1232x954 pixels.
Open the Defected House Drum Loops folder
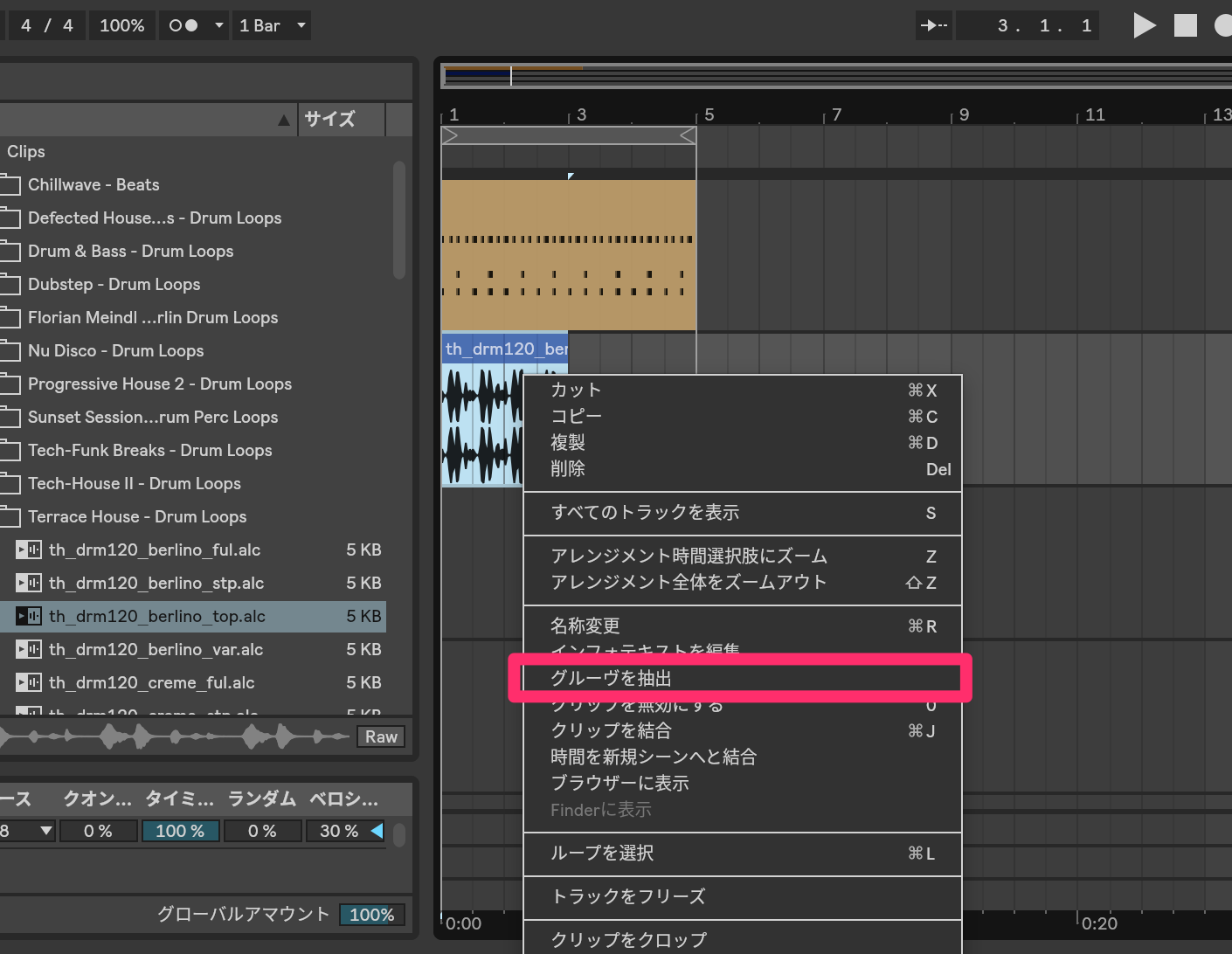(193, 218)
